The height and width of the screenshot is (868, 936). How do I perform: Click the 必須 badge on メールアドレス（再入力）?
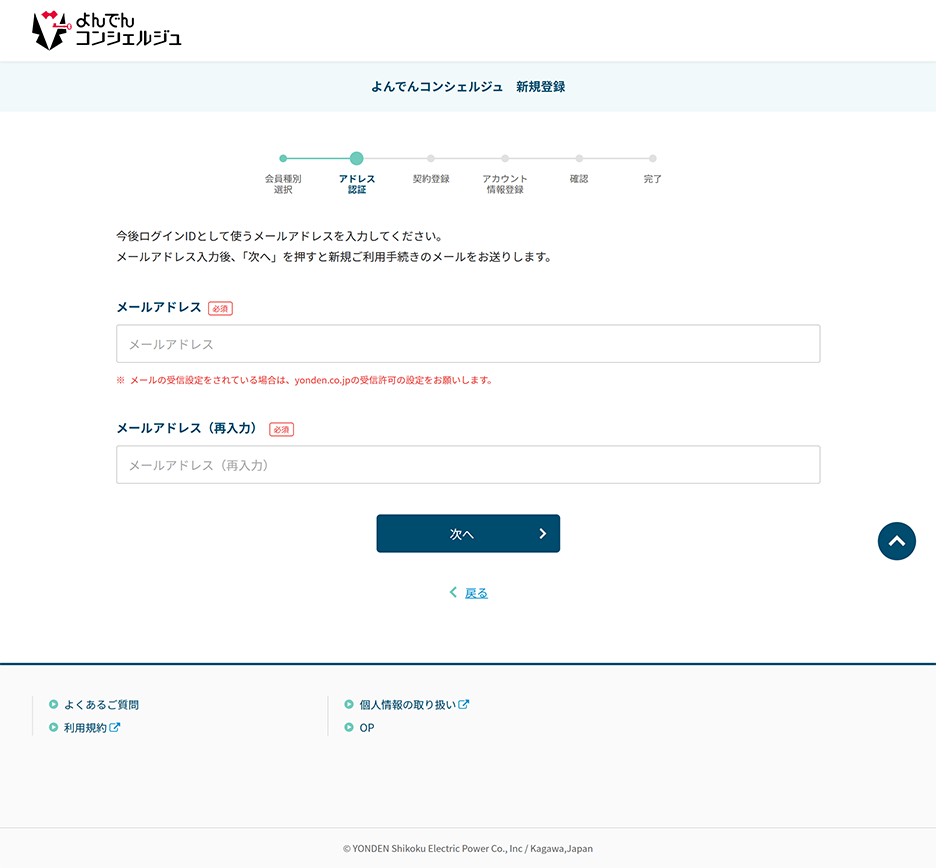pyautogui.click(x=280, y=428)
